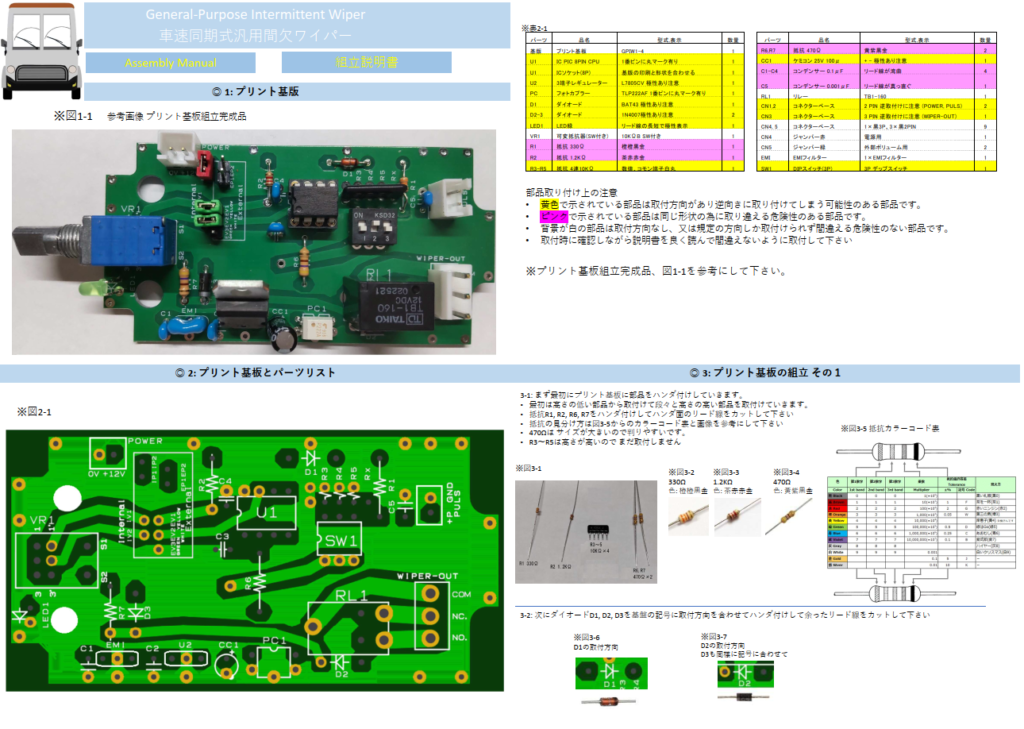Click the 'C1-C4' コンデンサー table row
The image size is (1024, 729).
(x=876, y=71)
